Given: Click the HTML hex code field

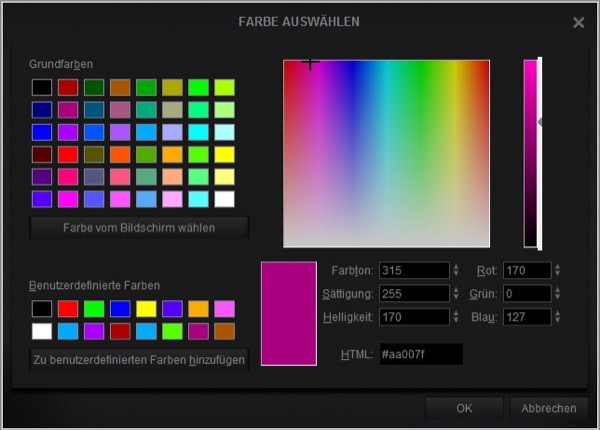Looking at the screenshot, I should point(421,354).
